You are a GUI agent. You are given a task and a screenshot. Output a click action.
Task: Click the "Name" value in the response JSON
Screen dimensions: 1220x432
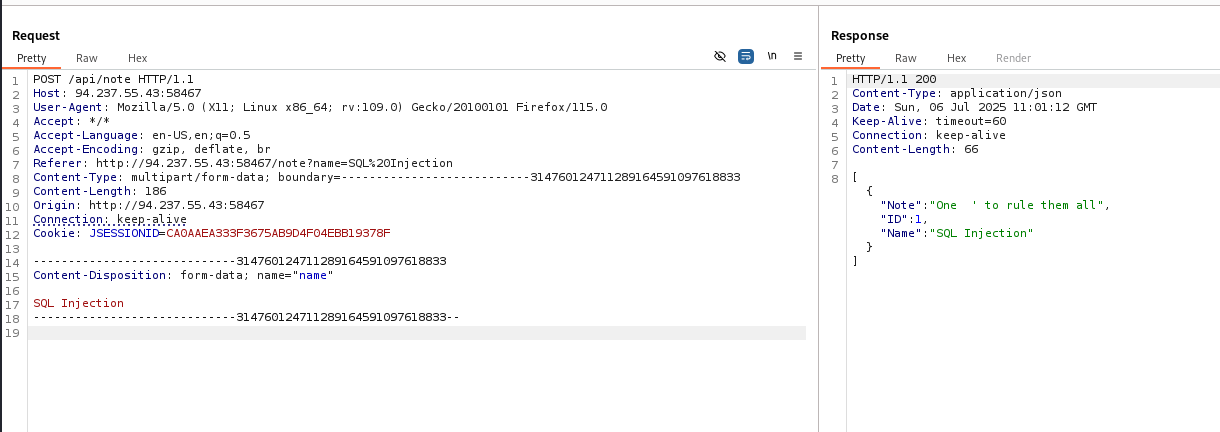(982, 233)
